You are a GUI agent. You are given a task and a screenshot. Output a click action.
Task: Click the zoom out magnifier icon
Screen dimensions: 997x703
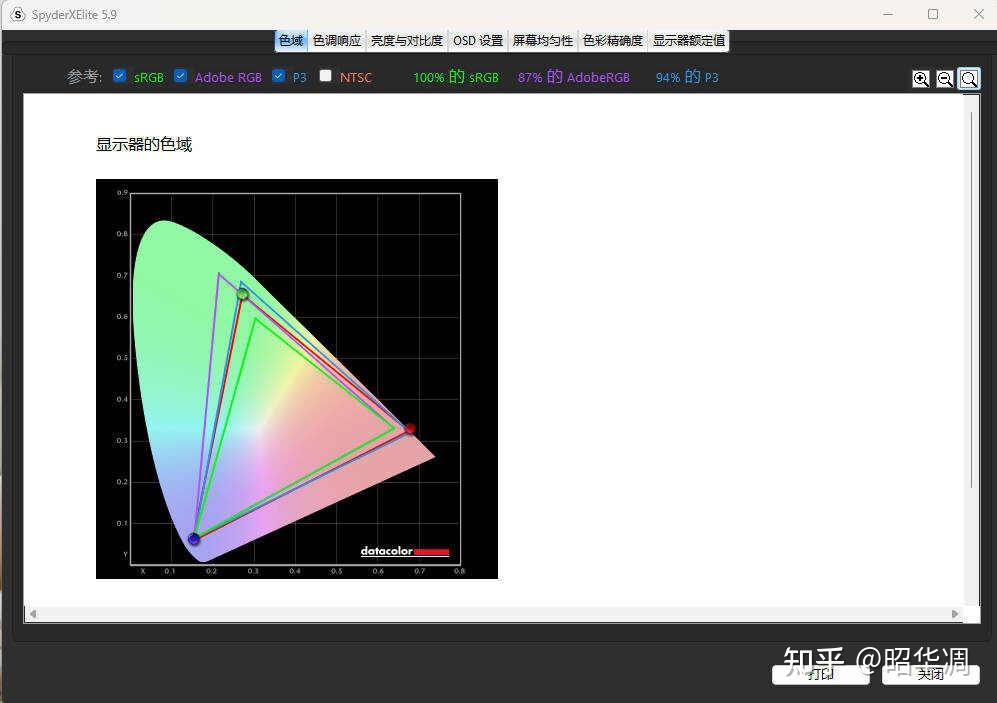tap(945, 79)
